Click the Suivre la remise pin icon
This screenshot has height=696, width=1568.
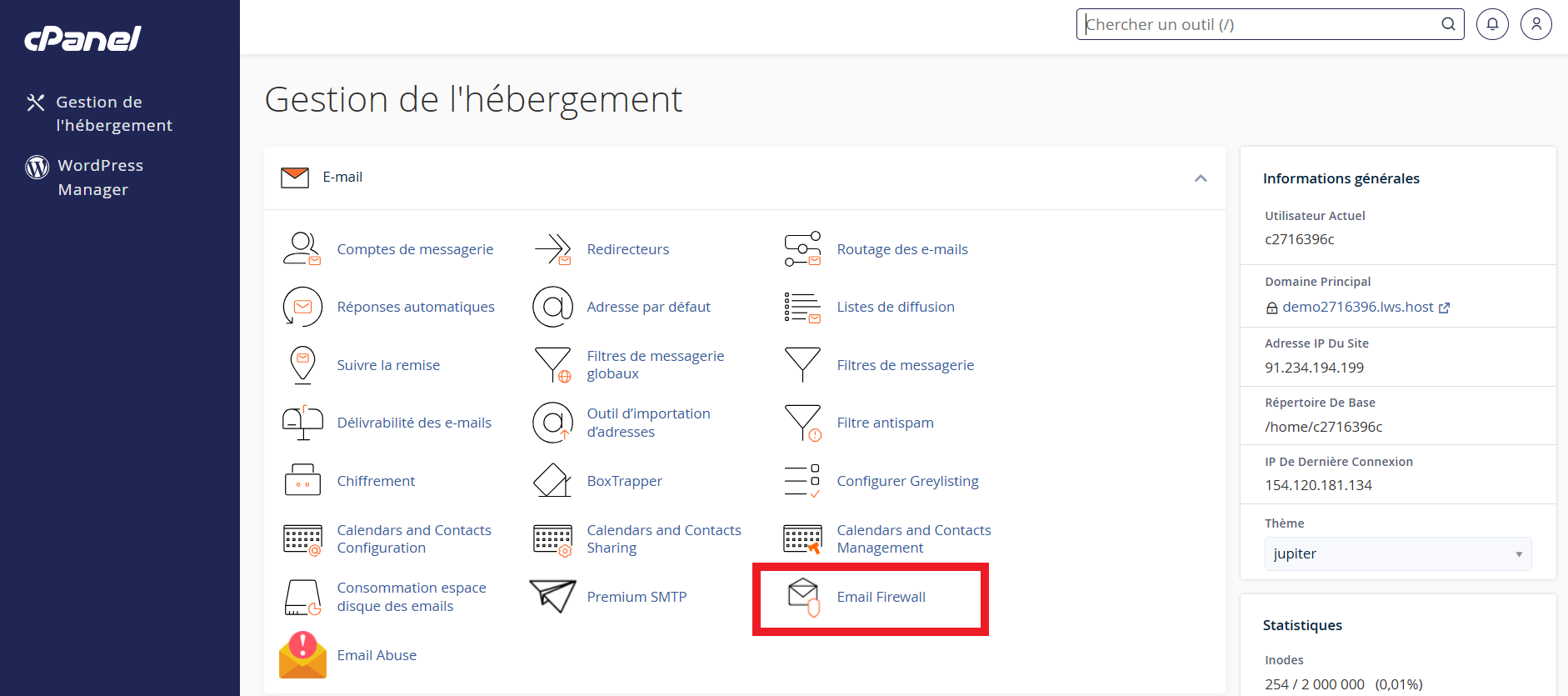(x=302, y=365)
